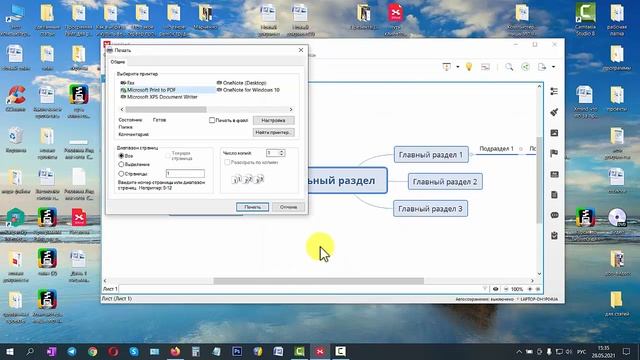Click the XMind search magnifier icon
The width and height of the screenshot is (640, 360).
click(509, 67)
